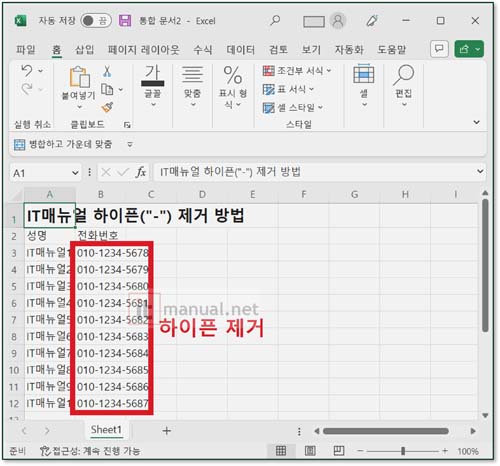Click the vertical scrollbar thumb
Image resolution: width=500 pixels, height=466 pixels.
pos(485,265)
